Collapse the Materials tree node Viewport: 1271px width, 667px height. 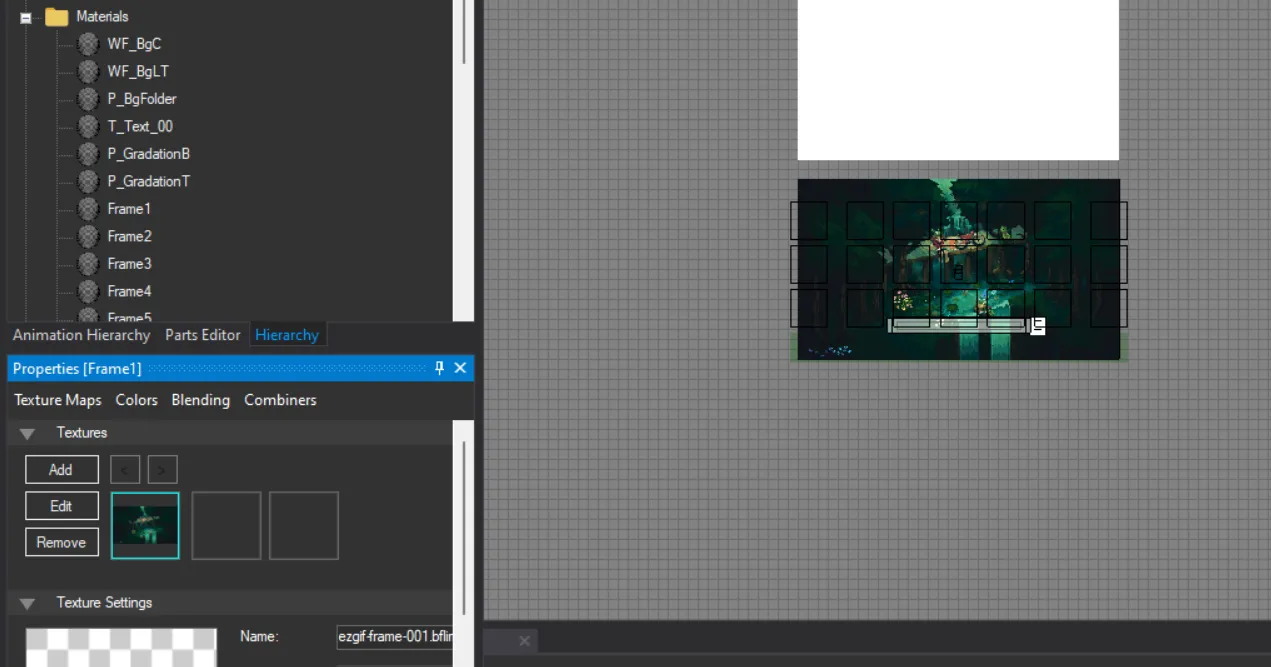tap(26, 18)
